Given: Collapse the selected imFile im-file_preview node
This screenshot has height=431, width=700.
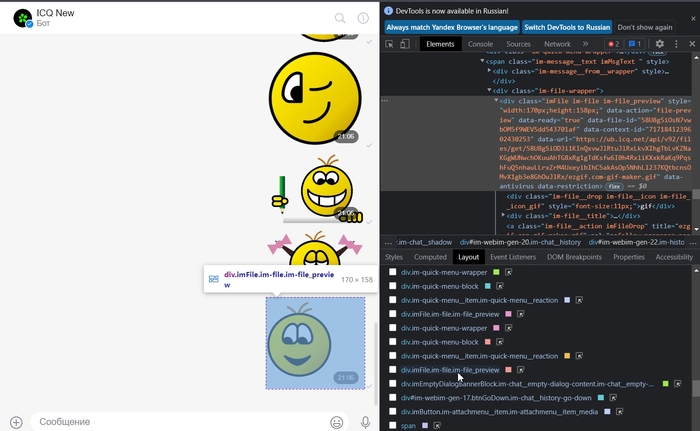Looking at the screenshot, I should coord(496,100).
